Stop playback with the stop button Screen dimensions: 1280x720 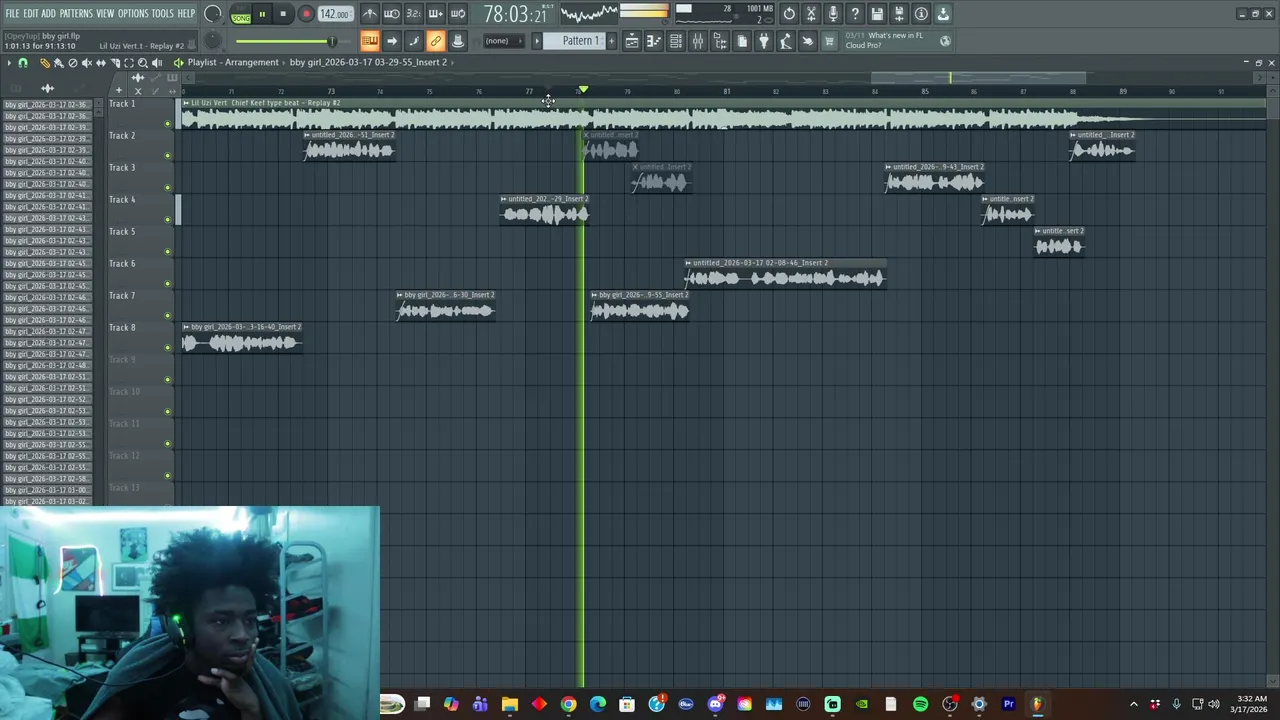[283, 14]
